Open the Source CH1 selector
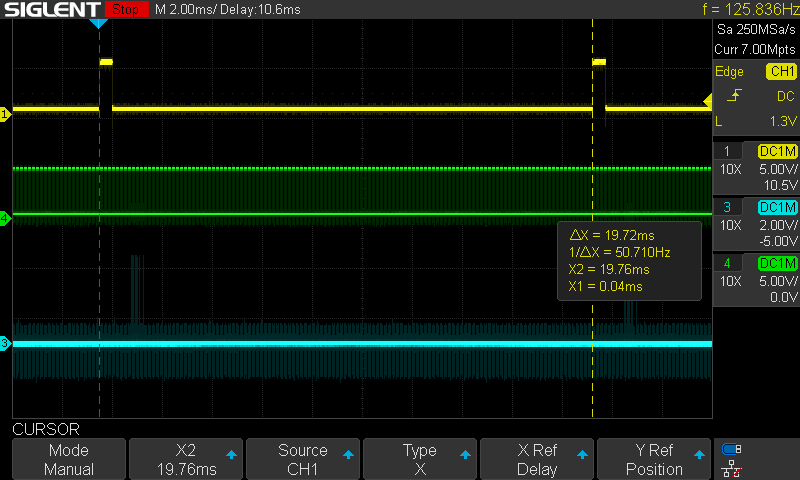The width and height of the screenshot is (800, 480). (x=303, y=460)
